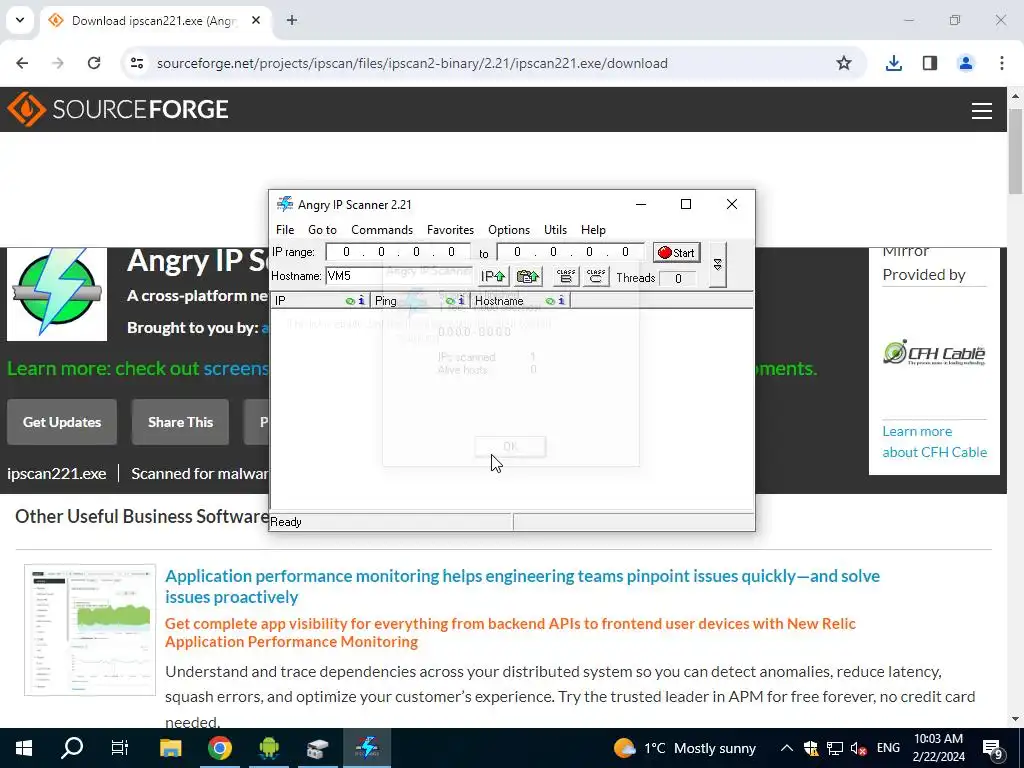
Task: Click the Get Updates button
Action: 62,422
